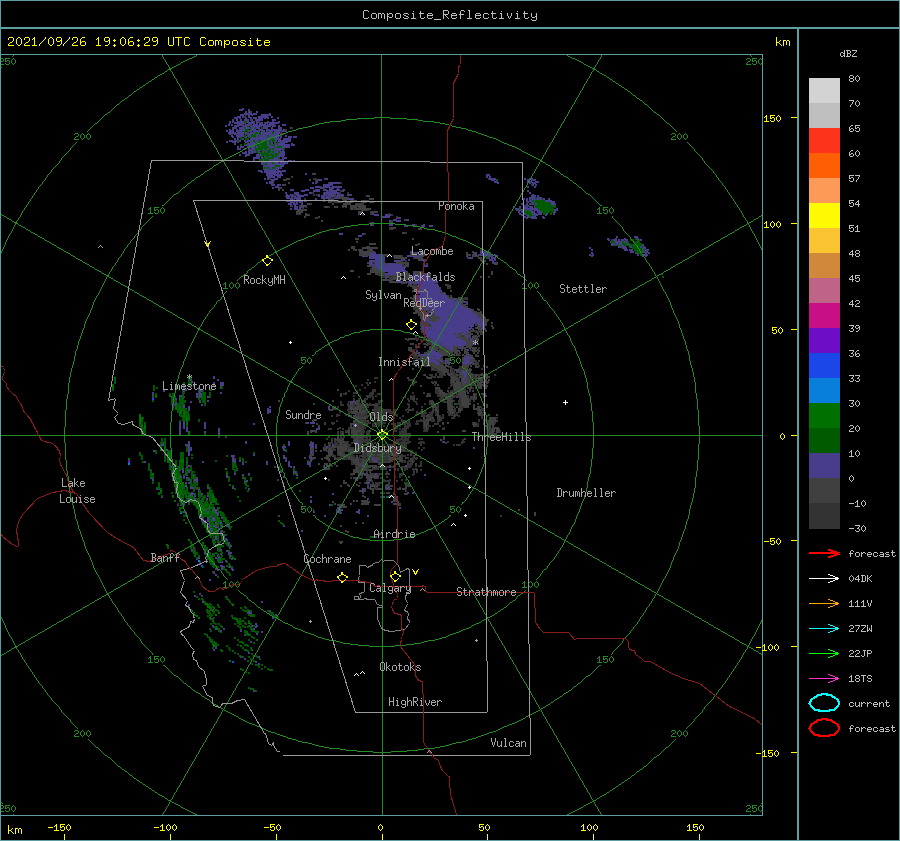This screenshot has height=841, width=900.
Task: Select the light gray 70-80 dBZ swatch
Action: 824,91
